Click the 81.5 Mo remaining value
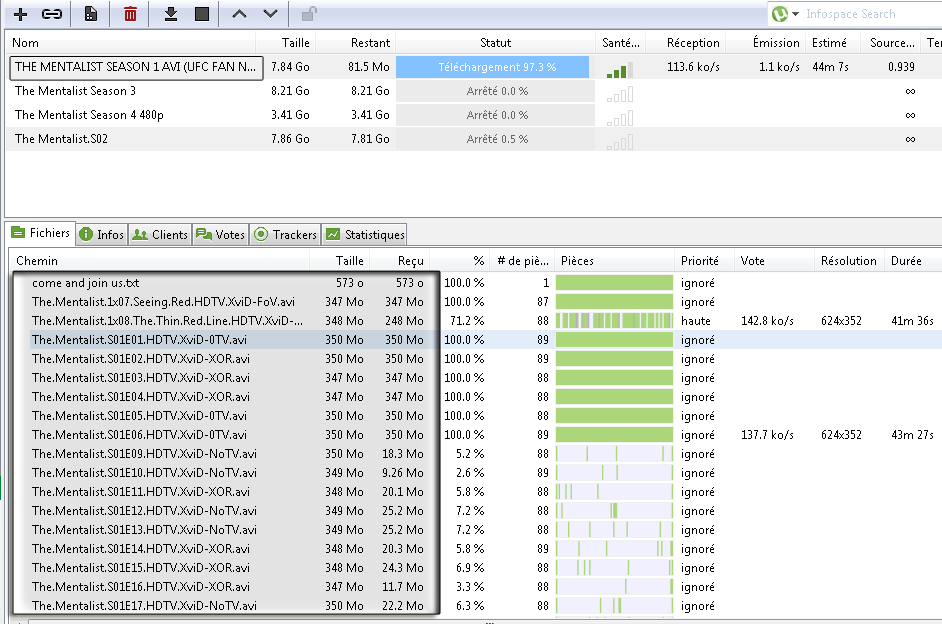Image resolution: width=942 pixels, height=624 pixels. (368, 67)
